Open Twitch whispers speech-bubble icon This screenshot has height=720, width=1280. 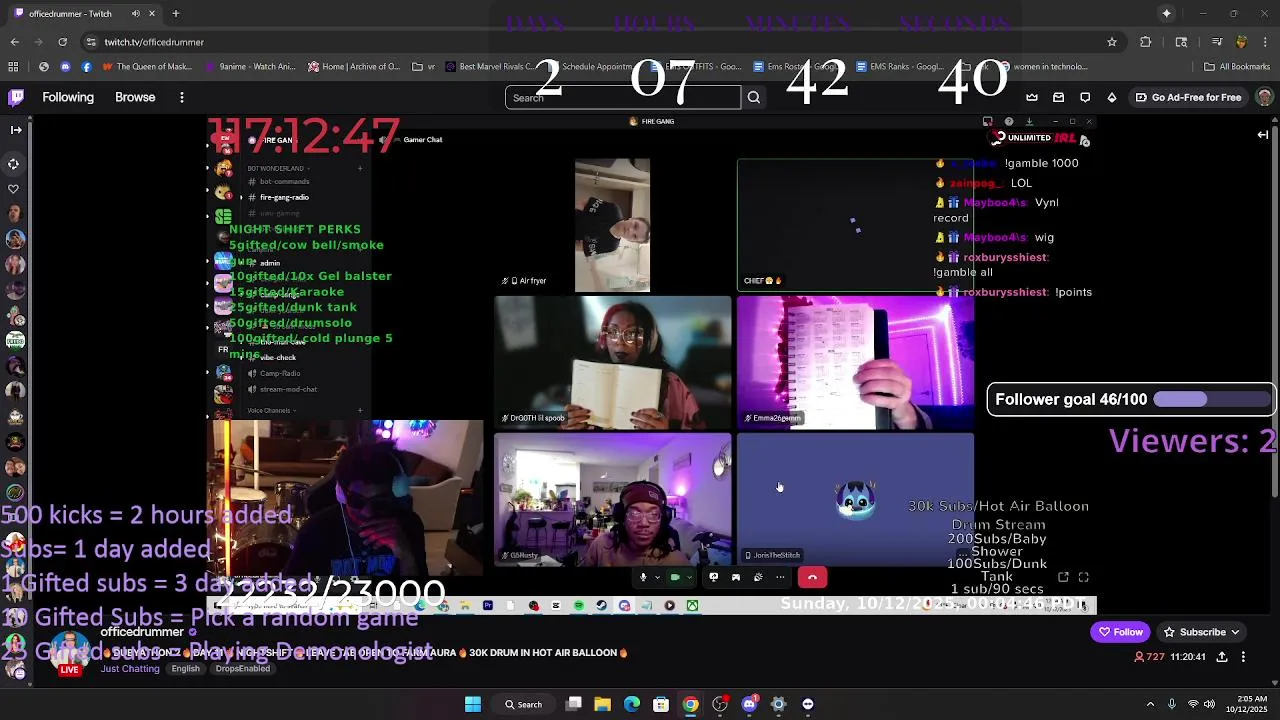[1085, 97]
